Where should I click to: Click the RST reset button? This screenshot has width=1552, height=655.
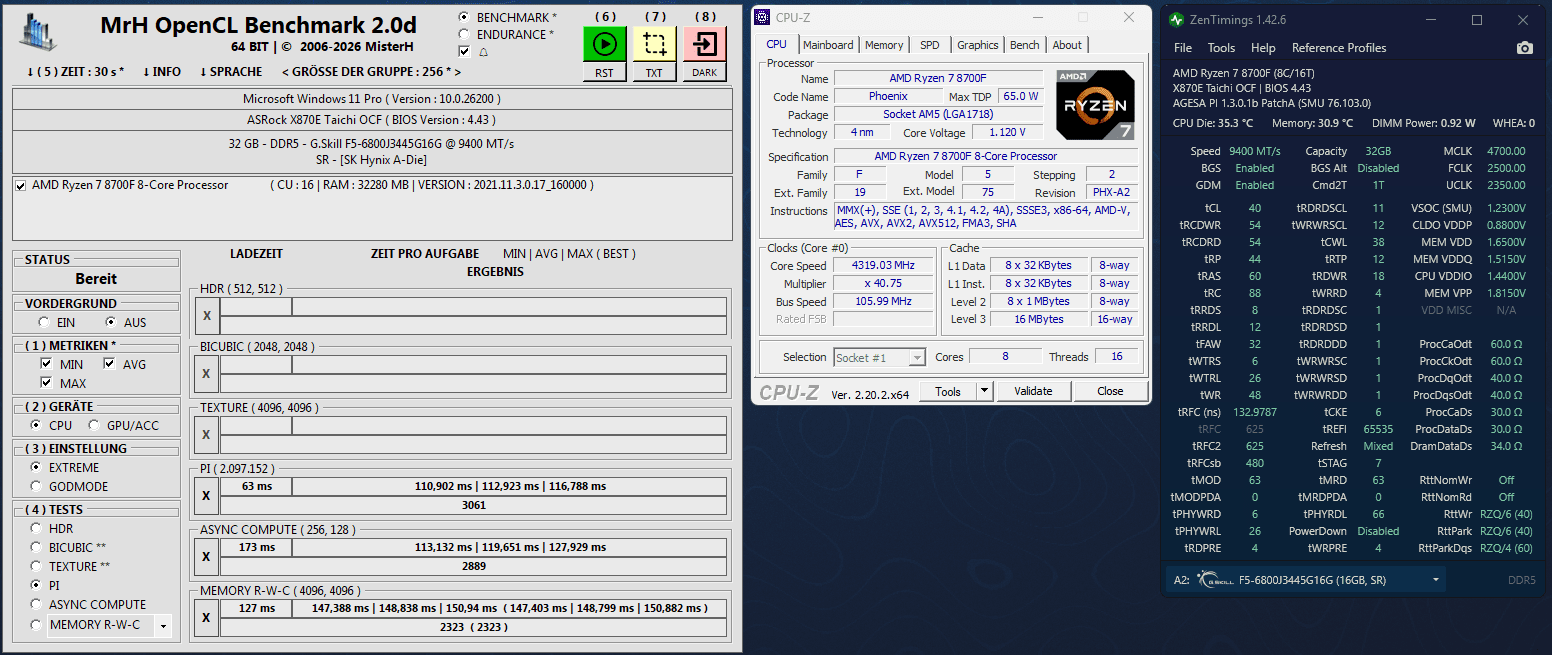click(x=604, y=72)
